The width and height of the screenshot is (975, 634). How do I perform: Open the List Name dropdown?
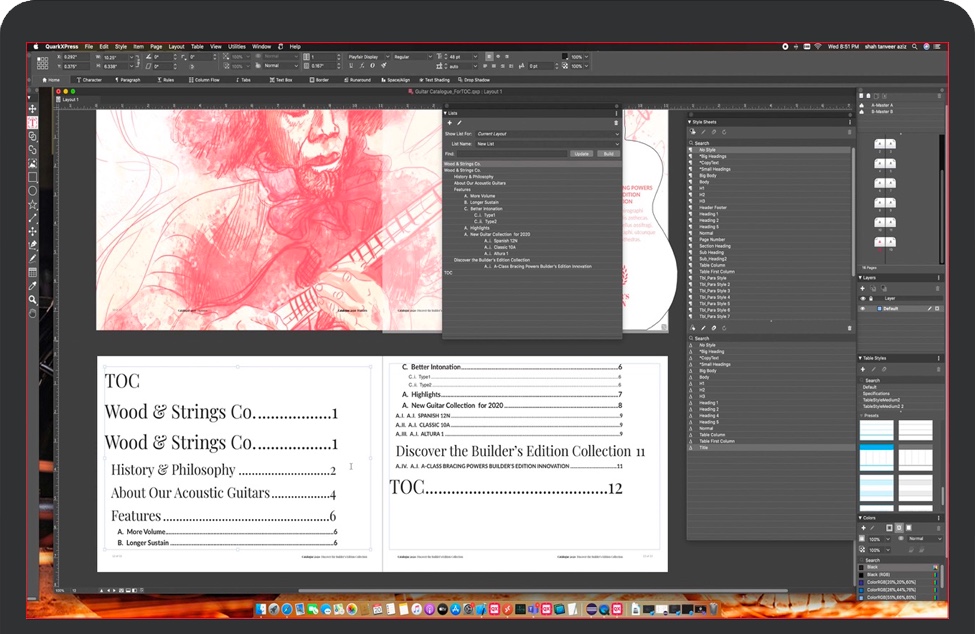pyautogui.click(x=547, y=144)
